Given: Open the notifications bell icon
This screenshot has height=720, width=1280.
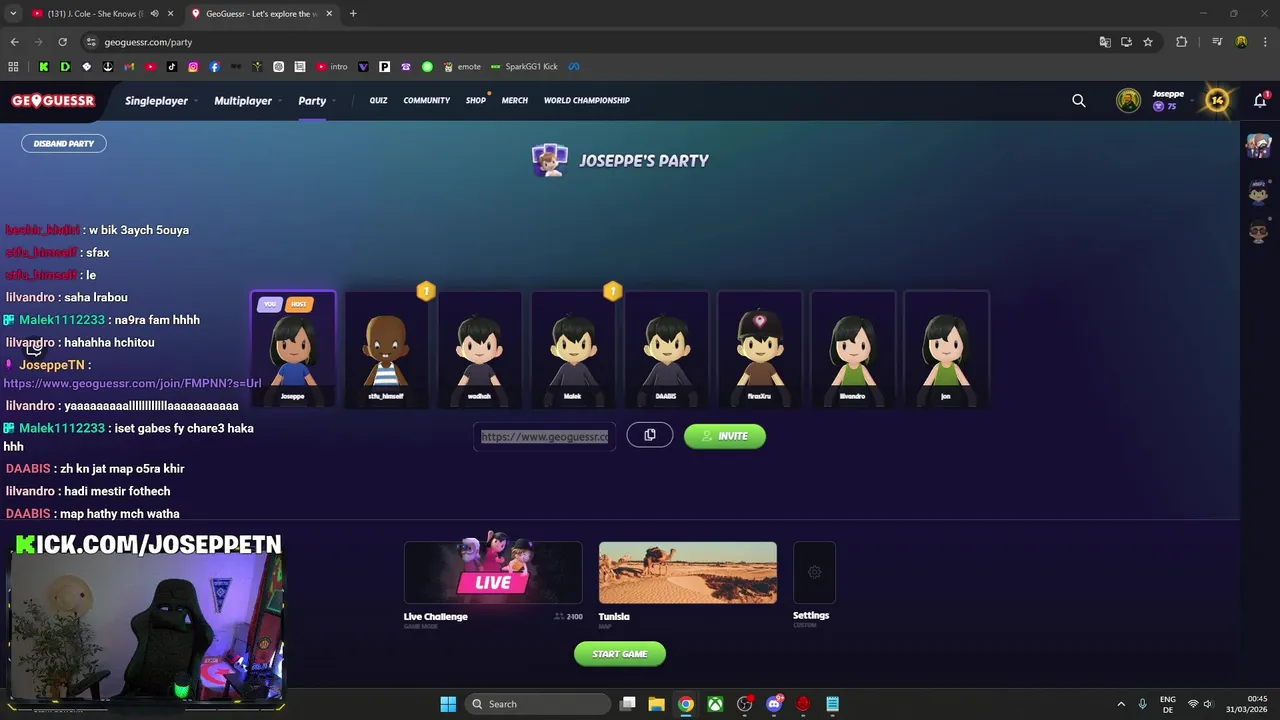Looking at the screenshot, I should (x=1260, y=100).
